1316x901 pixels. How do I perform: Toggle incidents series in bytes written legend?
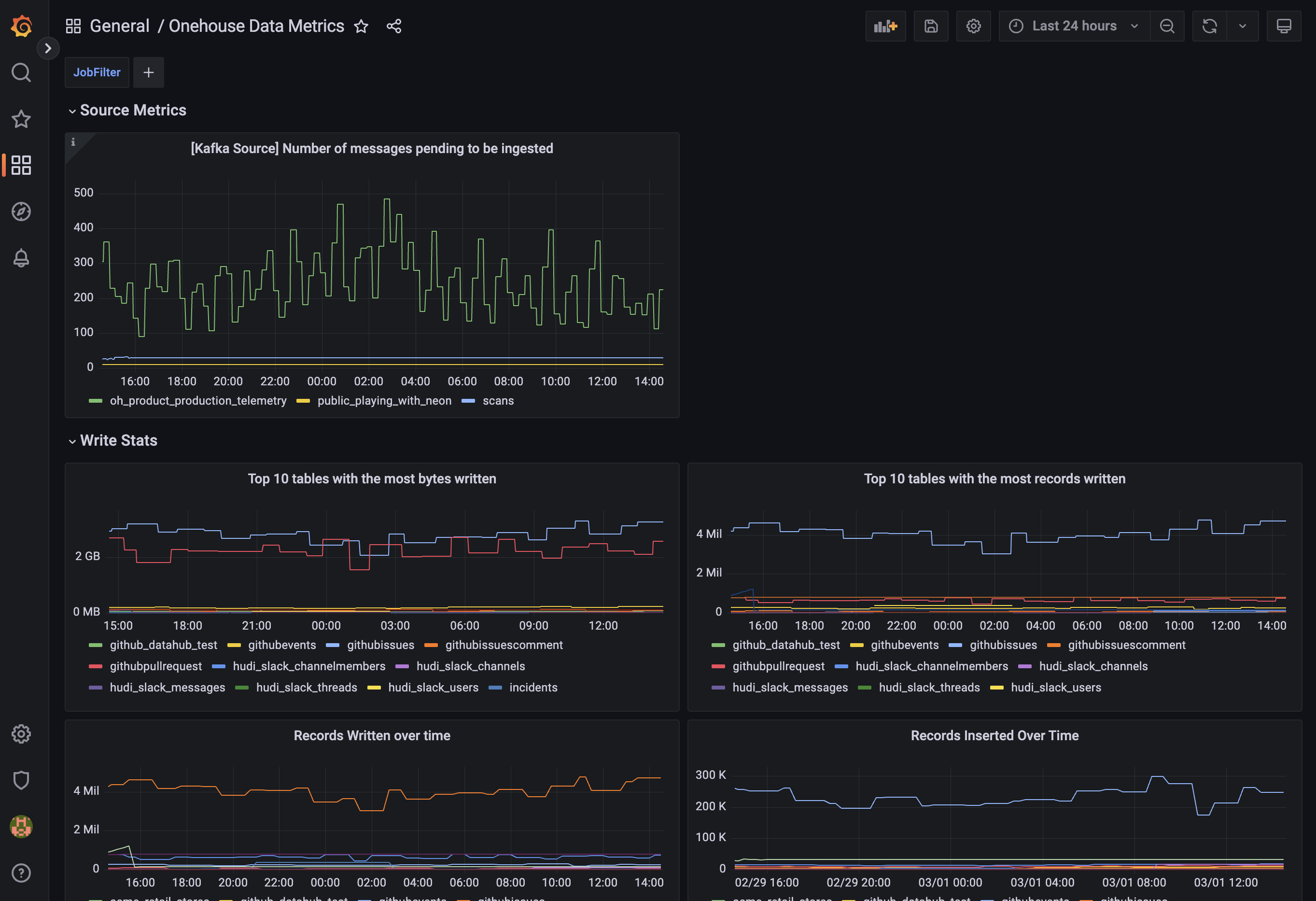coord(533,688)
